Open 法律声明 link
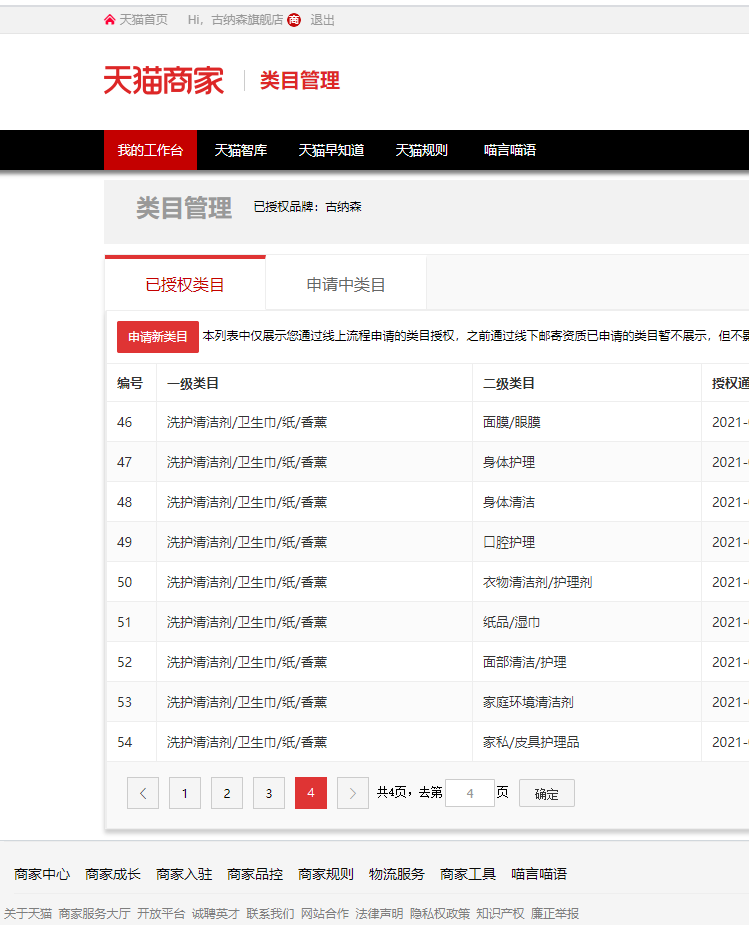The height and width of the screenshot is (925, 749). [379, 913]
